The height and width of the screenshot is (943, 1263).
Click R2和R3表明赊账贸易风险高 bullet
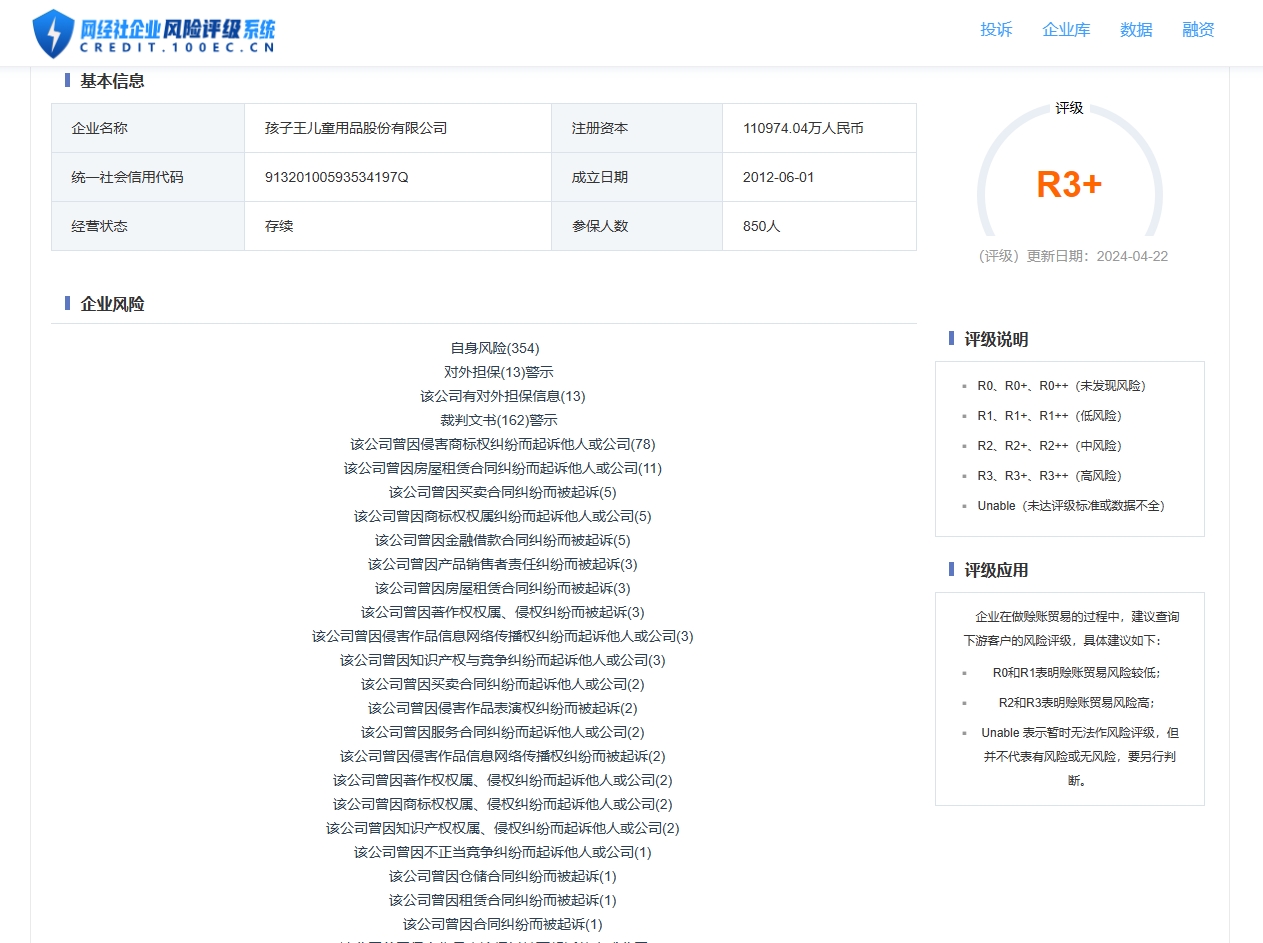(x=1077, y=702)
